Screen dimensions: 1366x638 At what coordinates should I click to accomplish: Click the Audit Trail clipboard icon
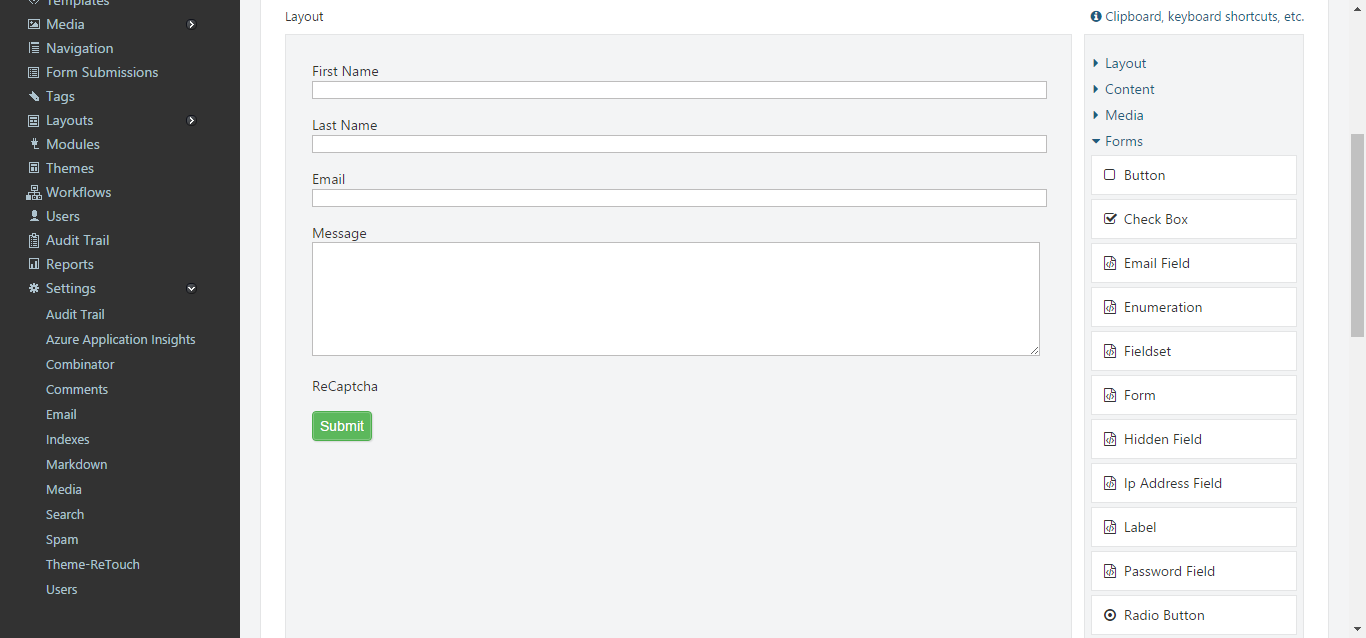34,240
